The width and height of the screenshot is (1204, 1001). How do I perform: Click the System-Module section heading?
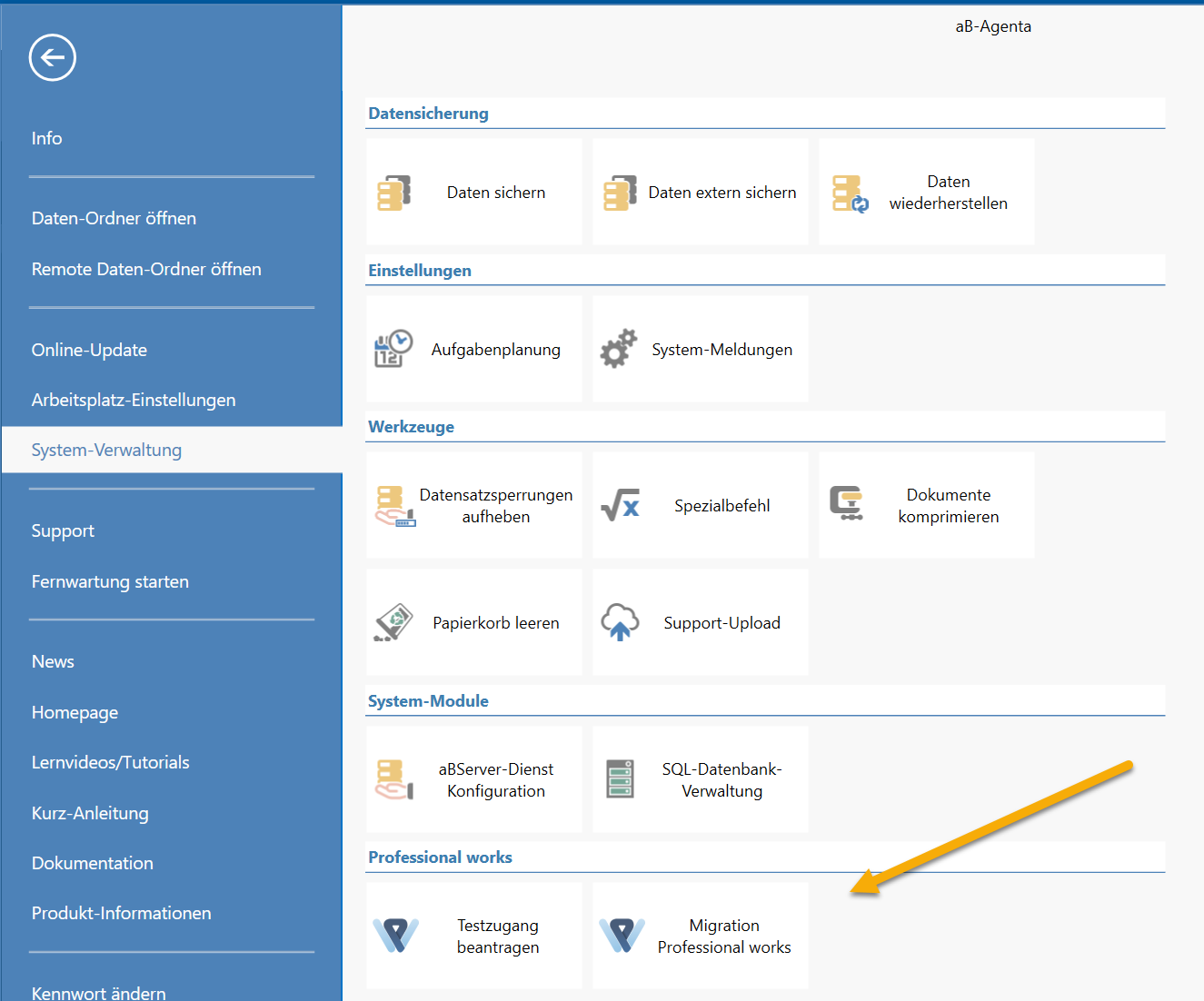point(428,701)
